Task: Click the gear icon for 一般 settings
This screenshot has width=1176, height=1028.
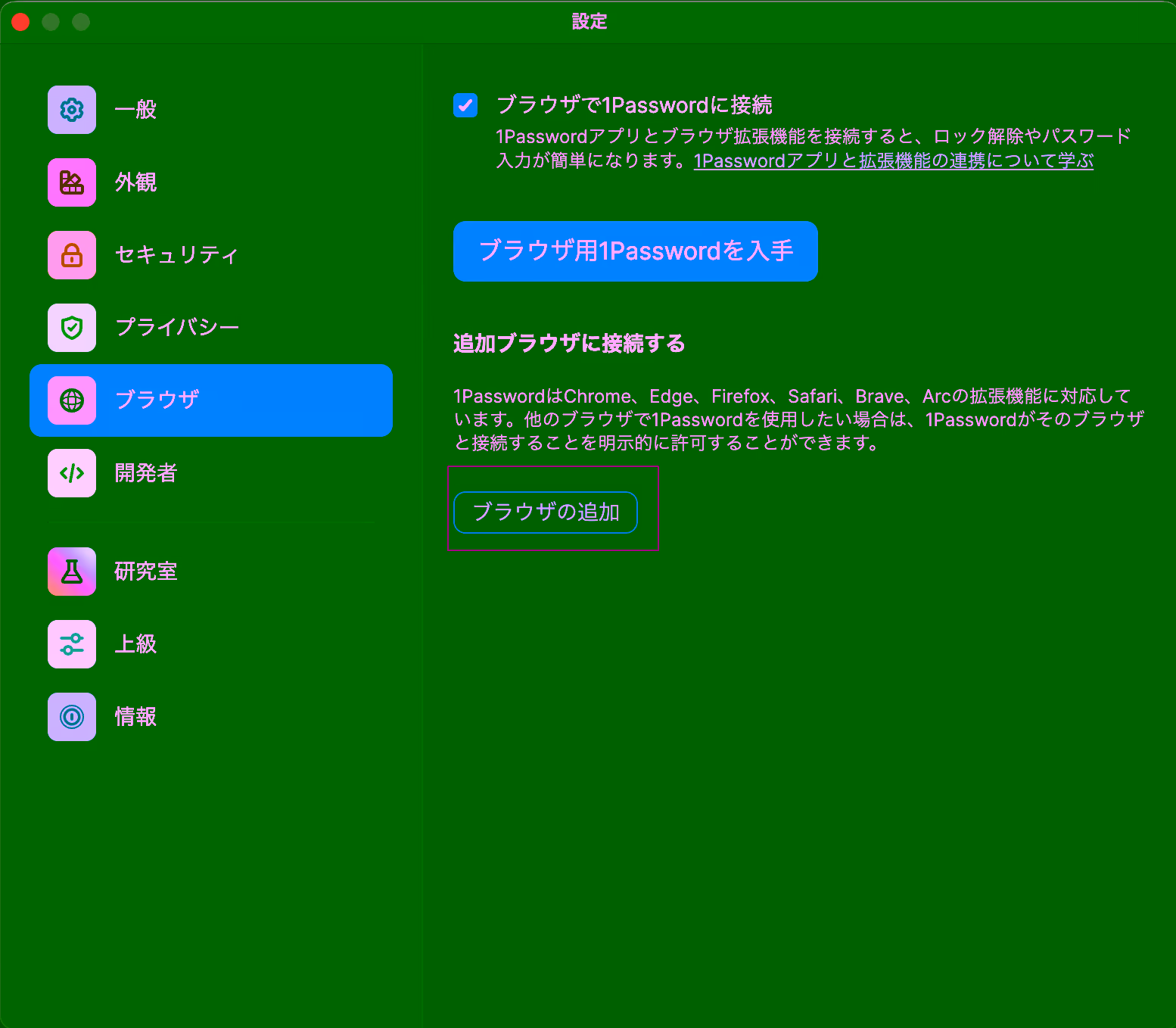Action: click(72, 110)
